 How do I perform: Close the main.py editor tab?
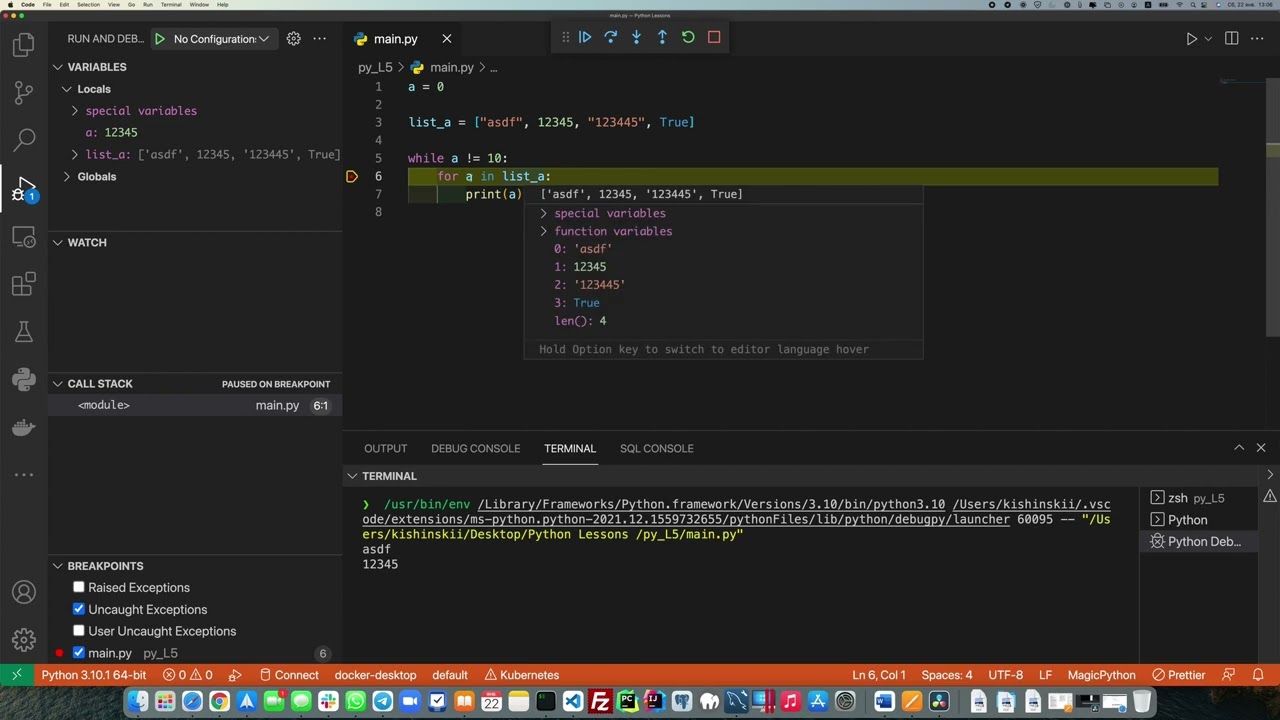[447, 39]
